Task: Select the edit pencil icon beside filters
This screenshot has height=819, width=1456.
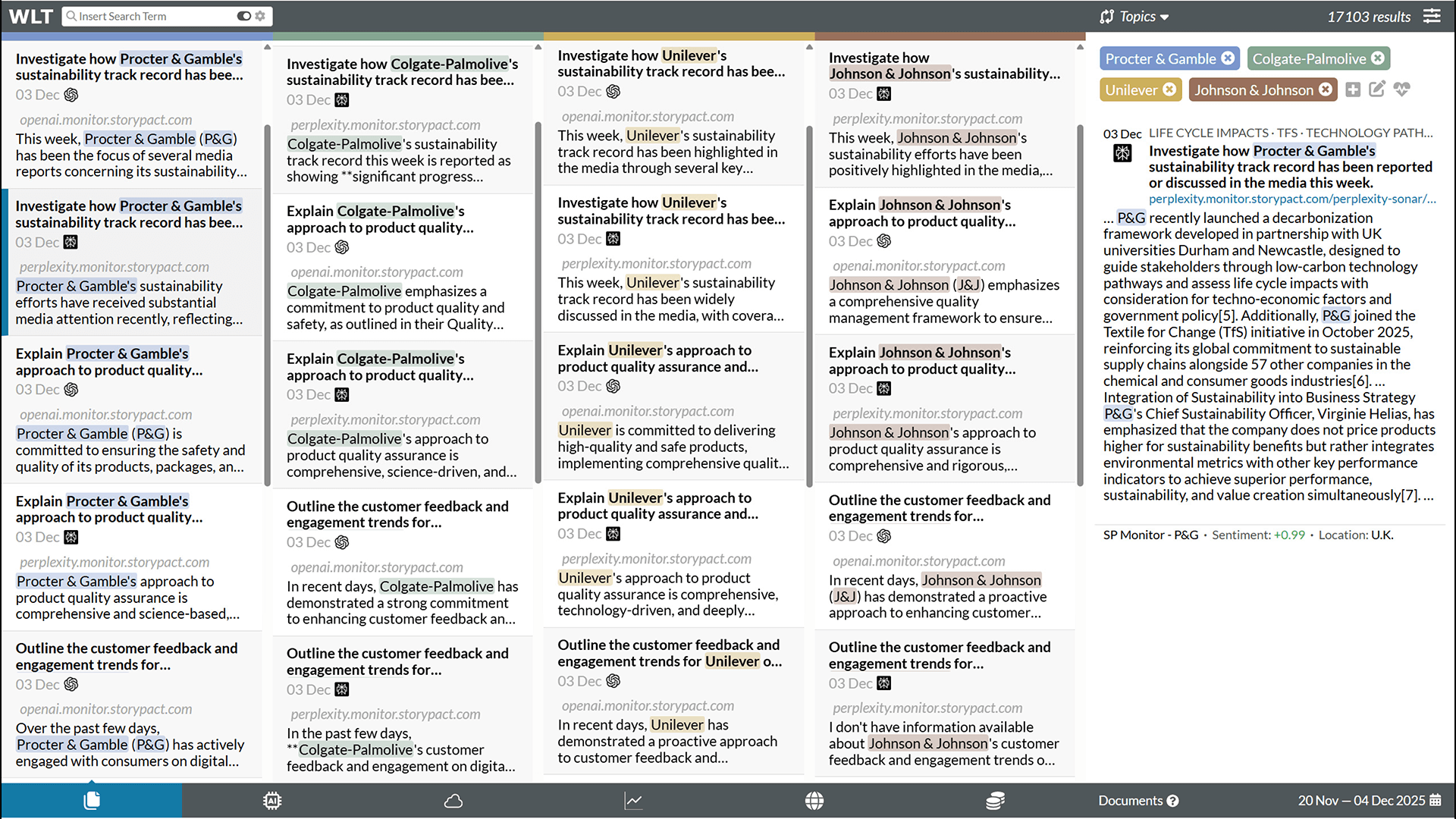Action: (x=1377, y=89)
